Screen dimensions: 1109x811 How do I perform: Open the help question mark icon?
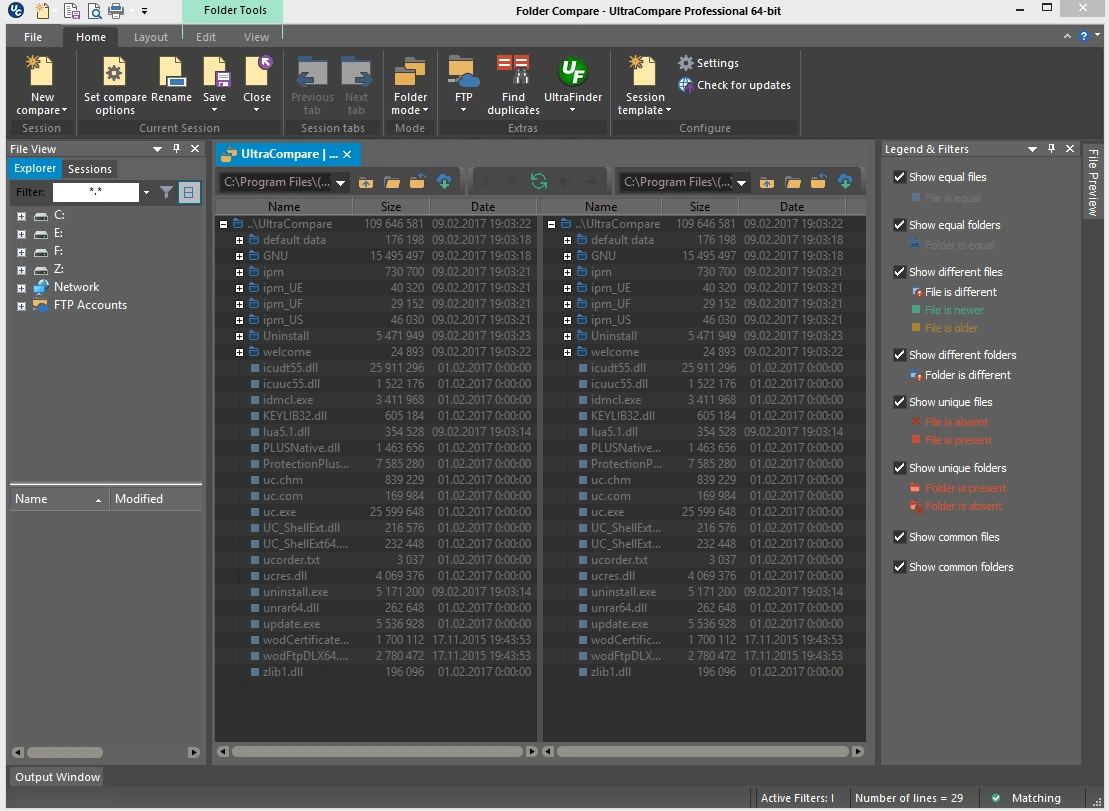pos(1084,36)
